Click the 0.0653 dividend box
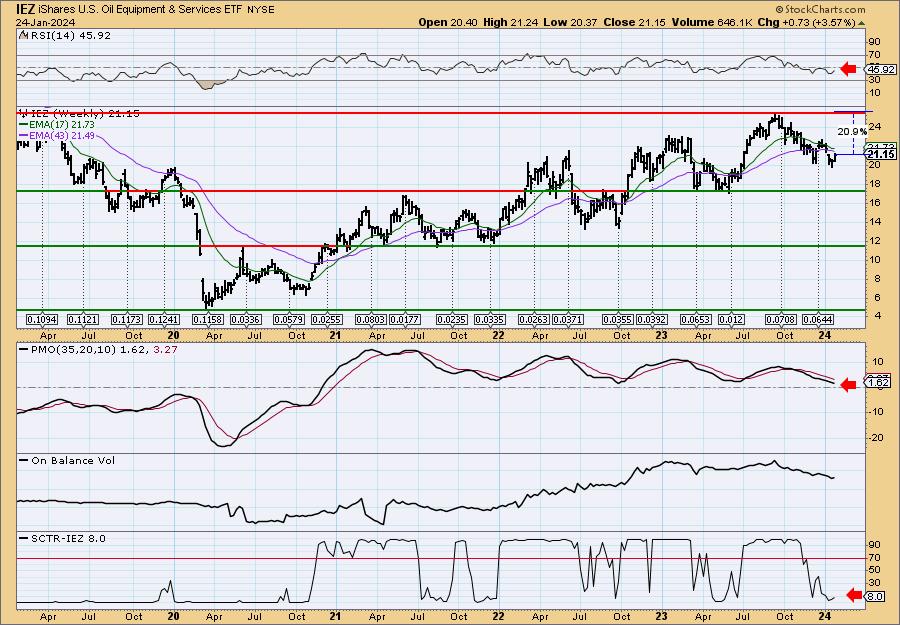 696,319
